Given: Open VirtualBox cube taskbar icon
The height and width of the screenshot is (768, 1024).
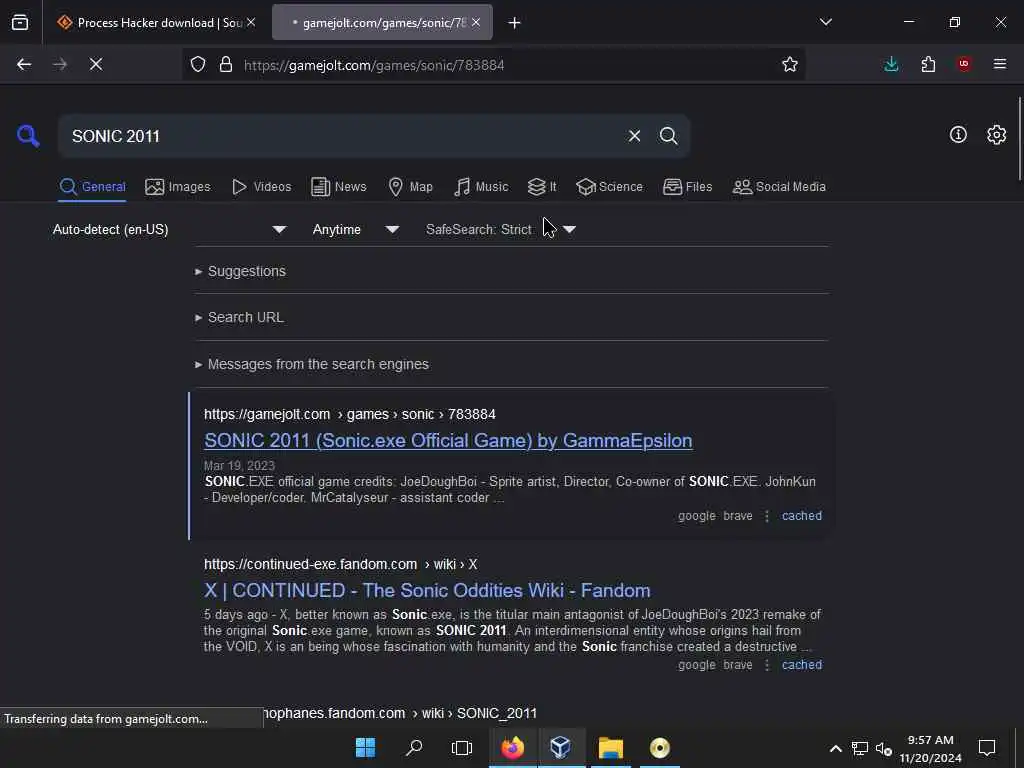Looking at the screenshot, I should coord(560,748).
